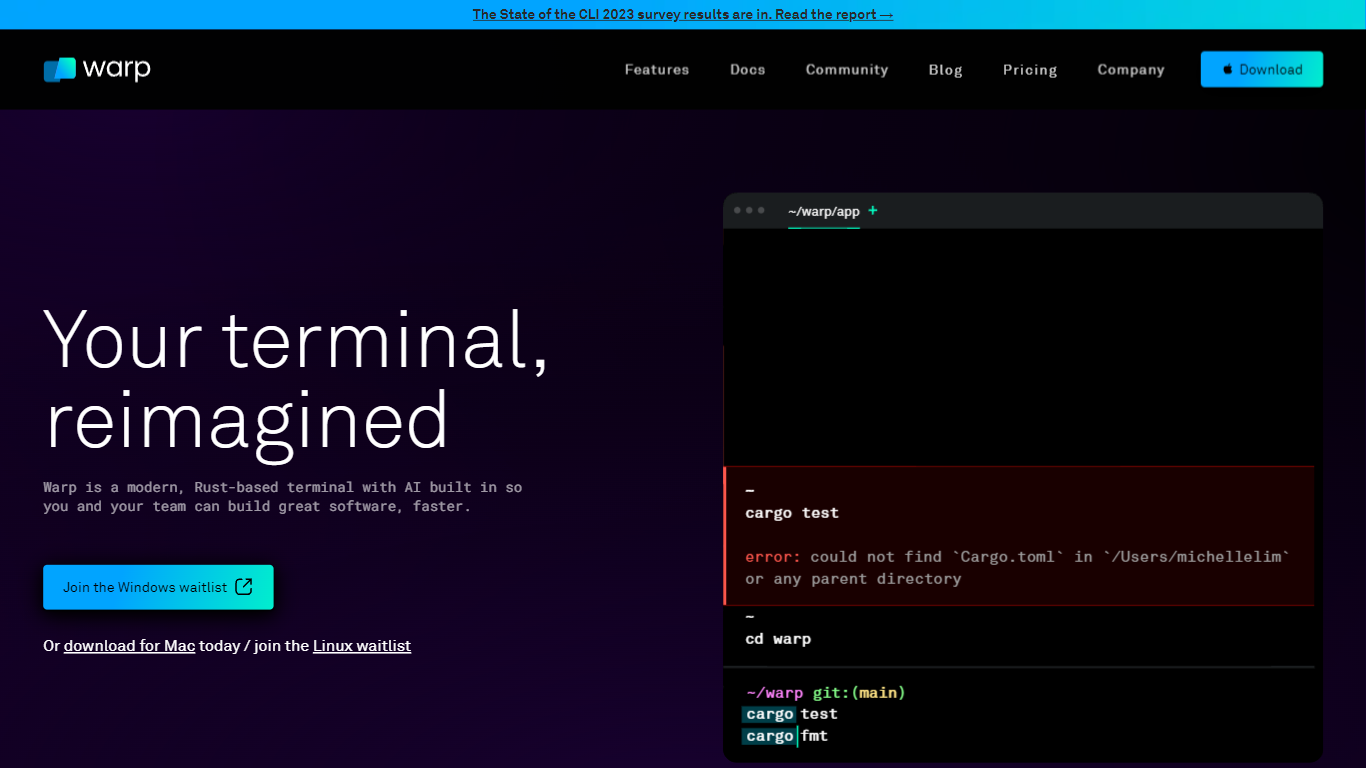This screenshot has height=768, width=1366.
Task: Click the three window dots in terminal
Action: click(x=749, y=211)
